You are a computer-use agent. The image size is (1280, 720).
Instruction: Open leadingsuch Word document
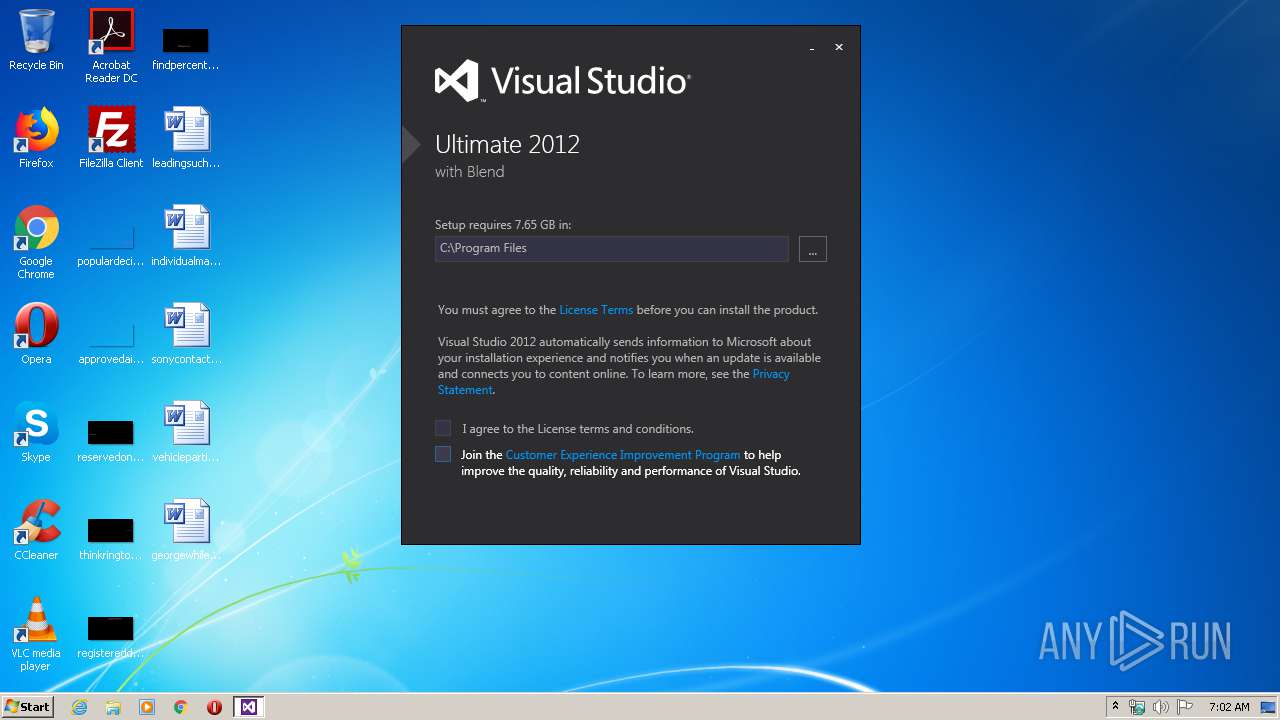[186, 138]
